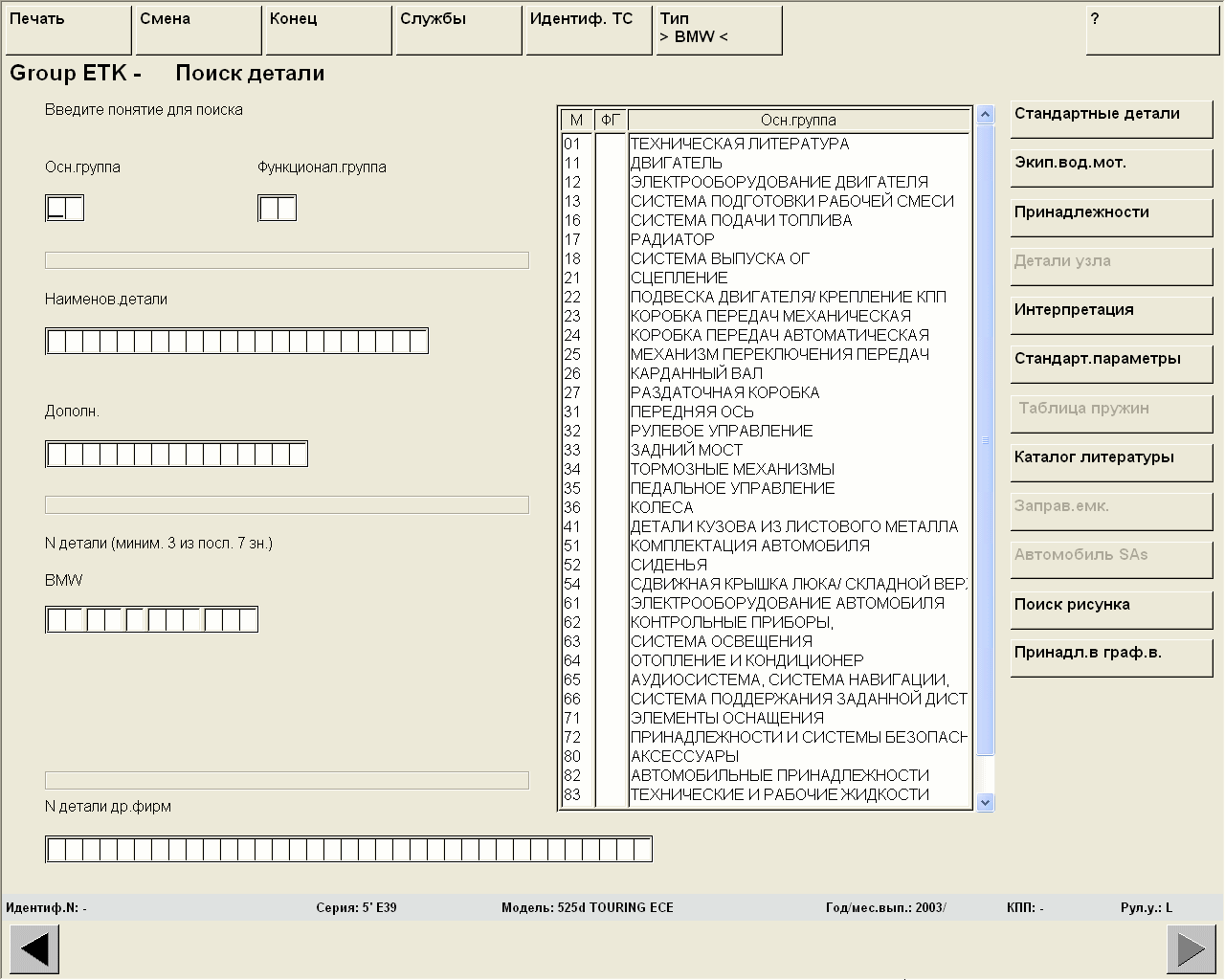1225x980 pixels.
Task: Open the Печать menu button
Action: [68, 31]
